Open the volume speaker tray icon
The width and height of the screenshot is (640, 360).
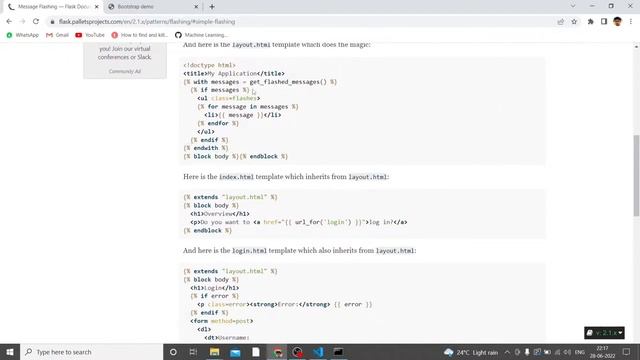pyautogui.click(x=567, y=352)
